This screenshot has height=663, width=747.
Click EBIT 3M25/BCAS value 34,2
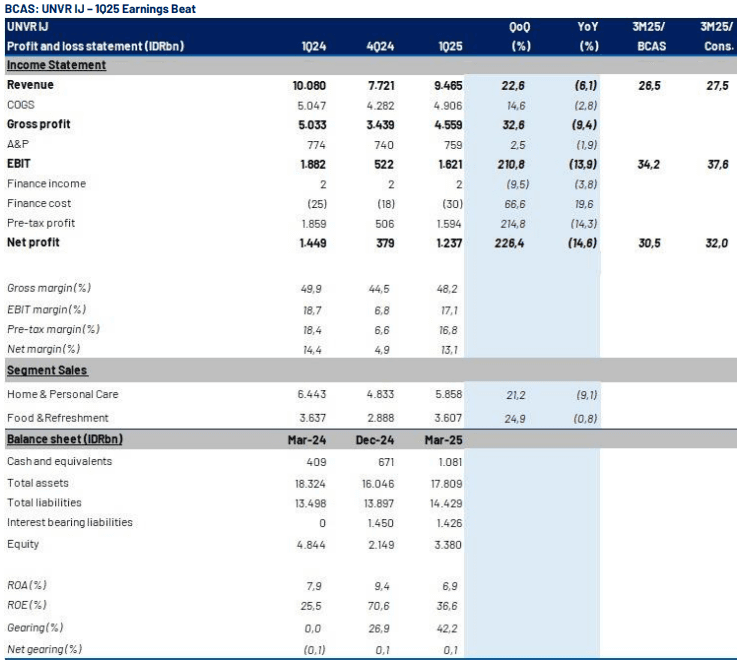click(x=649, y=165)
